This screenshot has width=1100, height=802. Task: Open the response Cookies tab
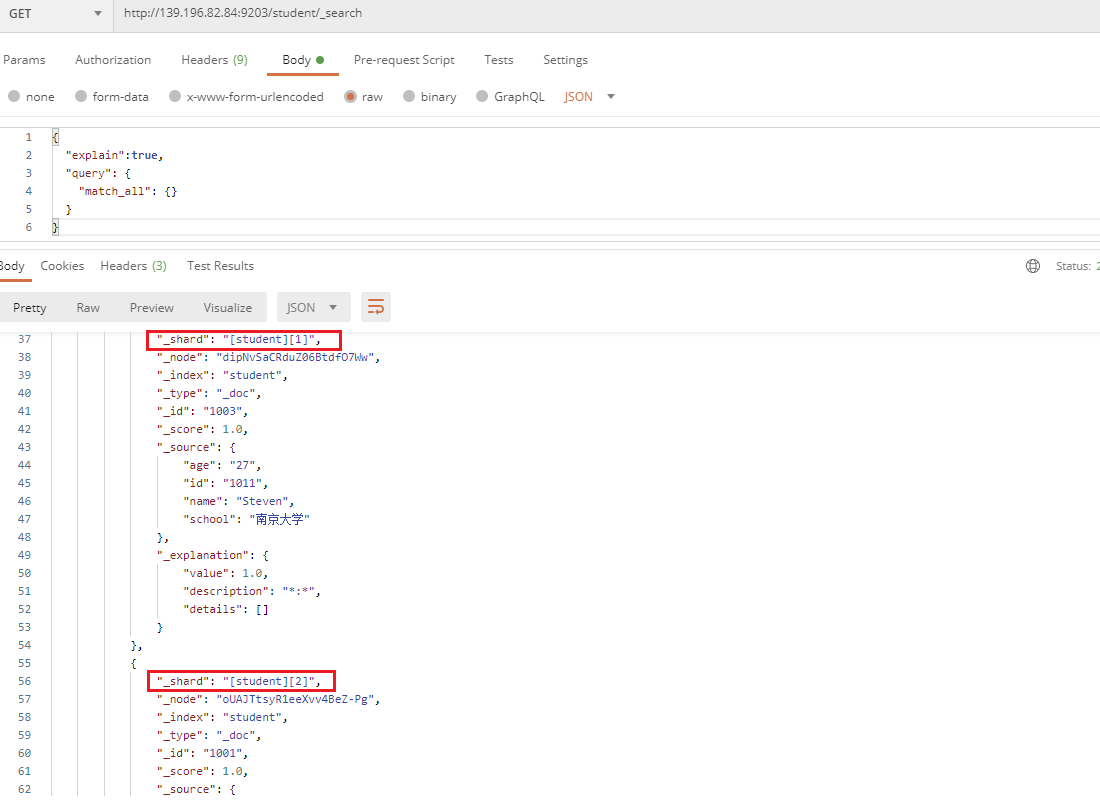62,266
